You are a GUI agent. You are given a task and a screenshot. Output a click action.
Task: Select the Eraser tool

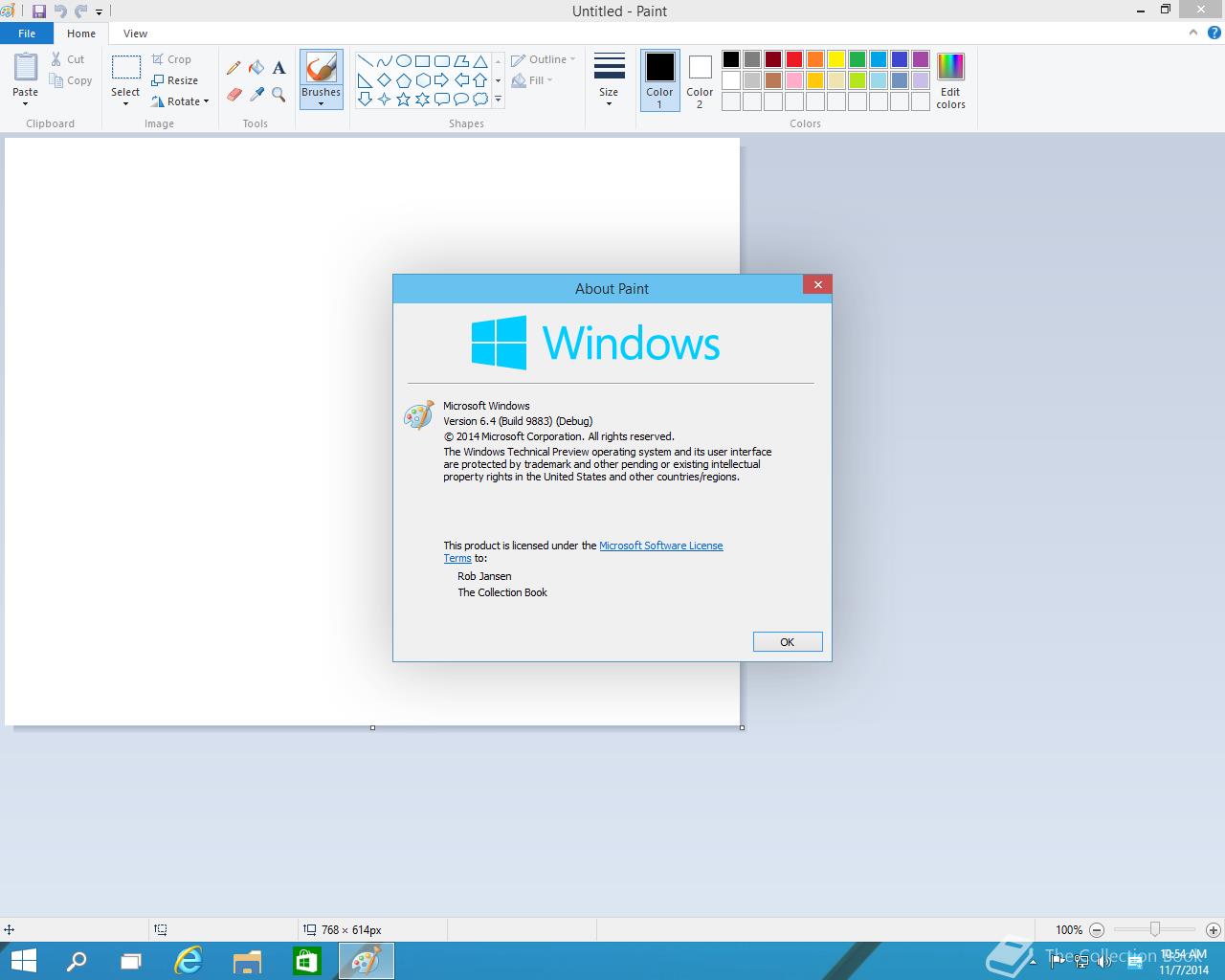[234, 94]
